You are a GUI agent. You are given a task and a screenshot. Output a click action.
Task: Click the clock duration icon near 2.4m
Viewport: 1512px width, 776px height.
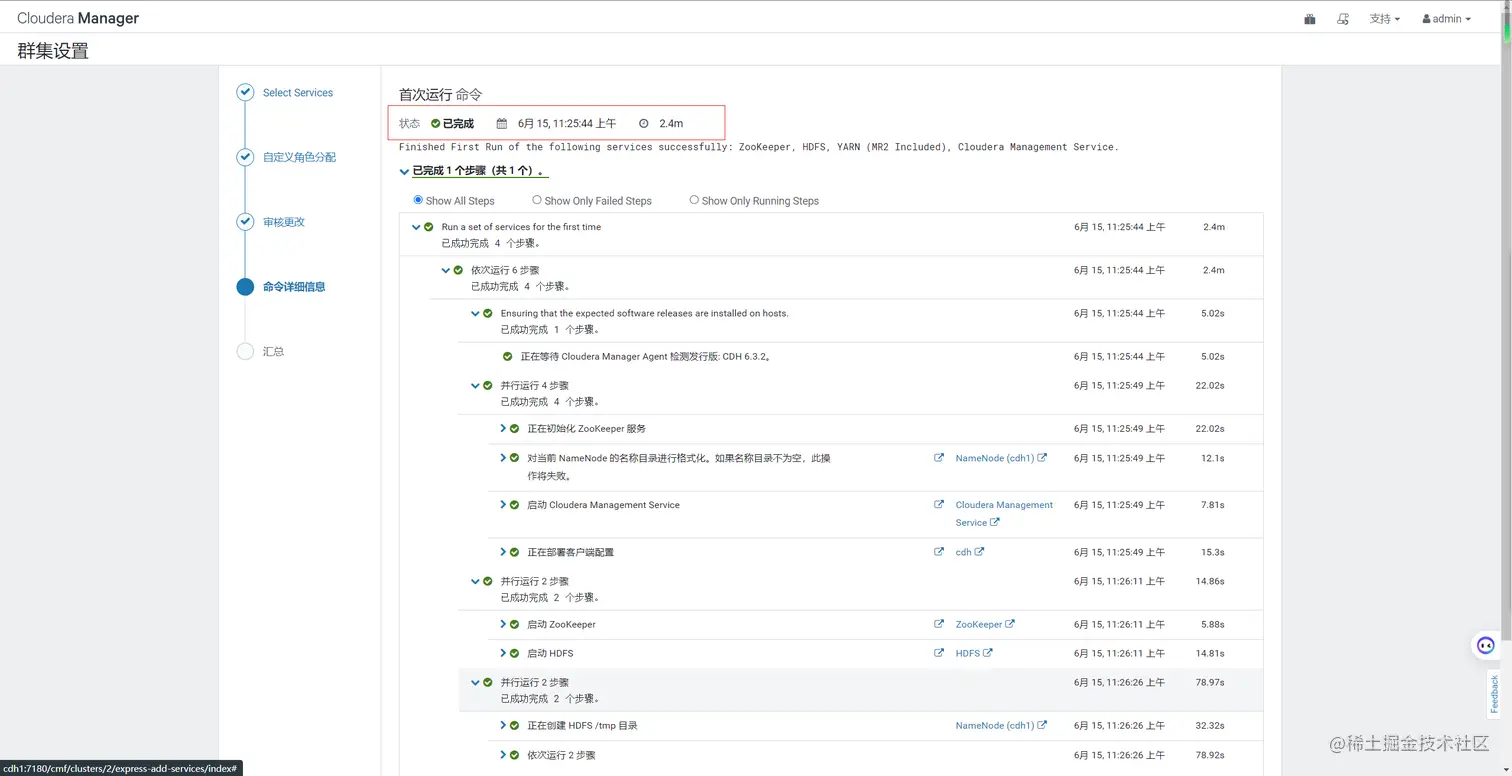644,124
